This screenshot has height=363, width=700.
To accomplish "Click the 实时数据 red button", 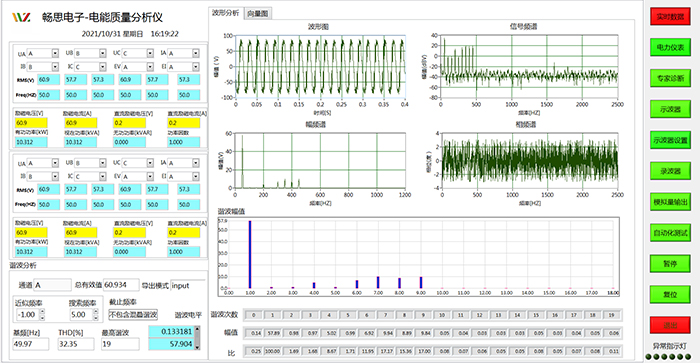I will point(670,17).
